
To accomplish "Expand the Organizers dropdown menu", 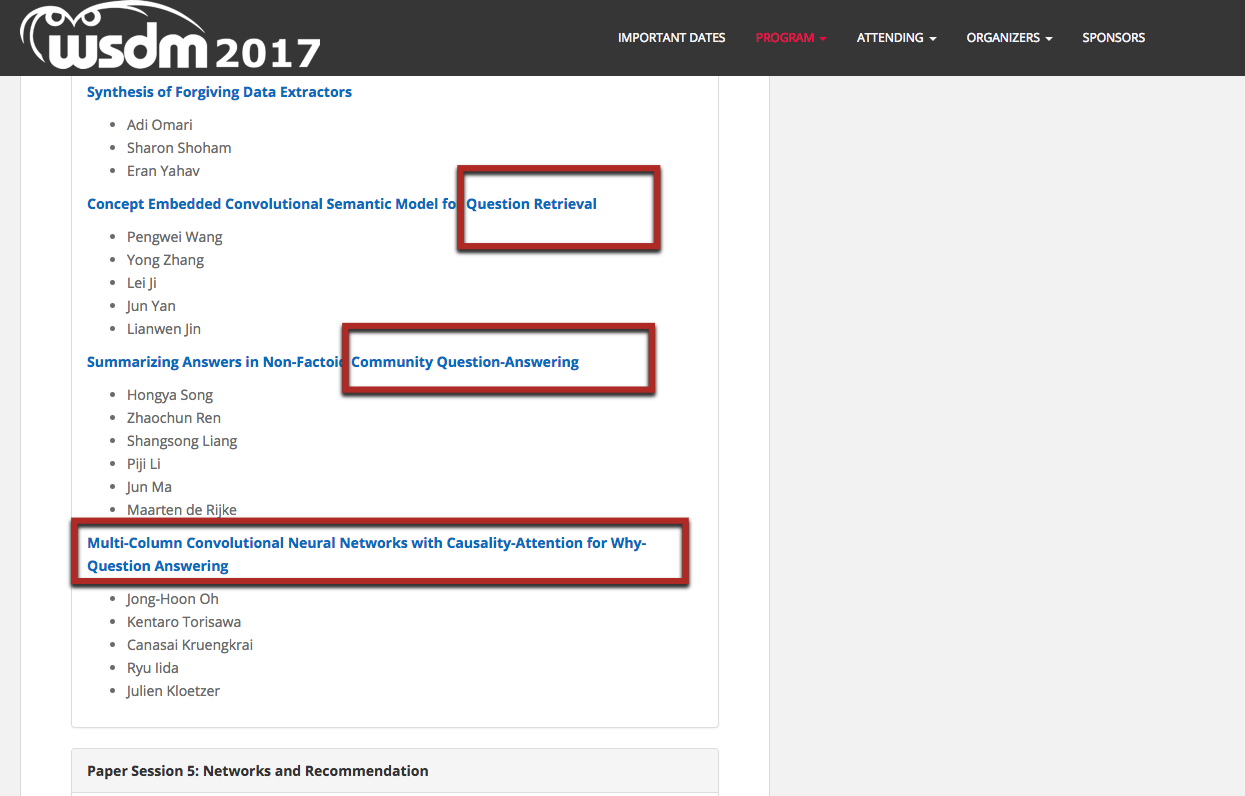I will click(1008, 38).
